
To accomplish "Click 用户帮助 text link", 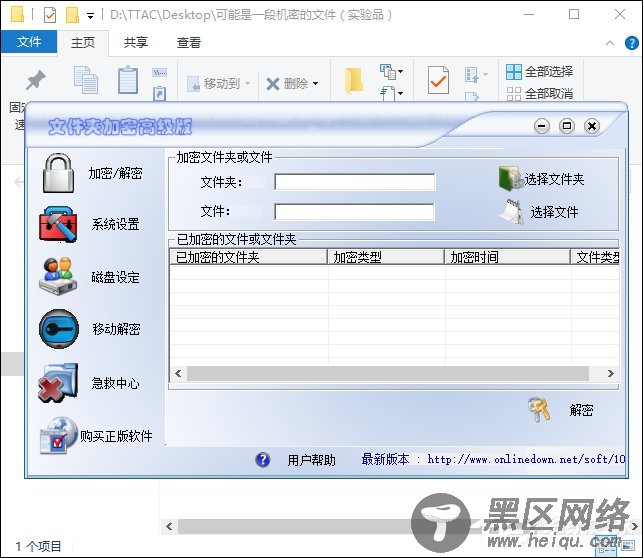I will [311, 460].
